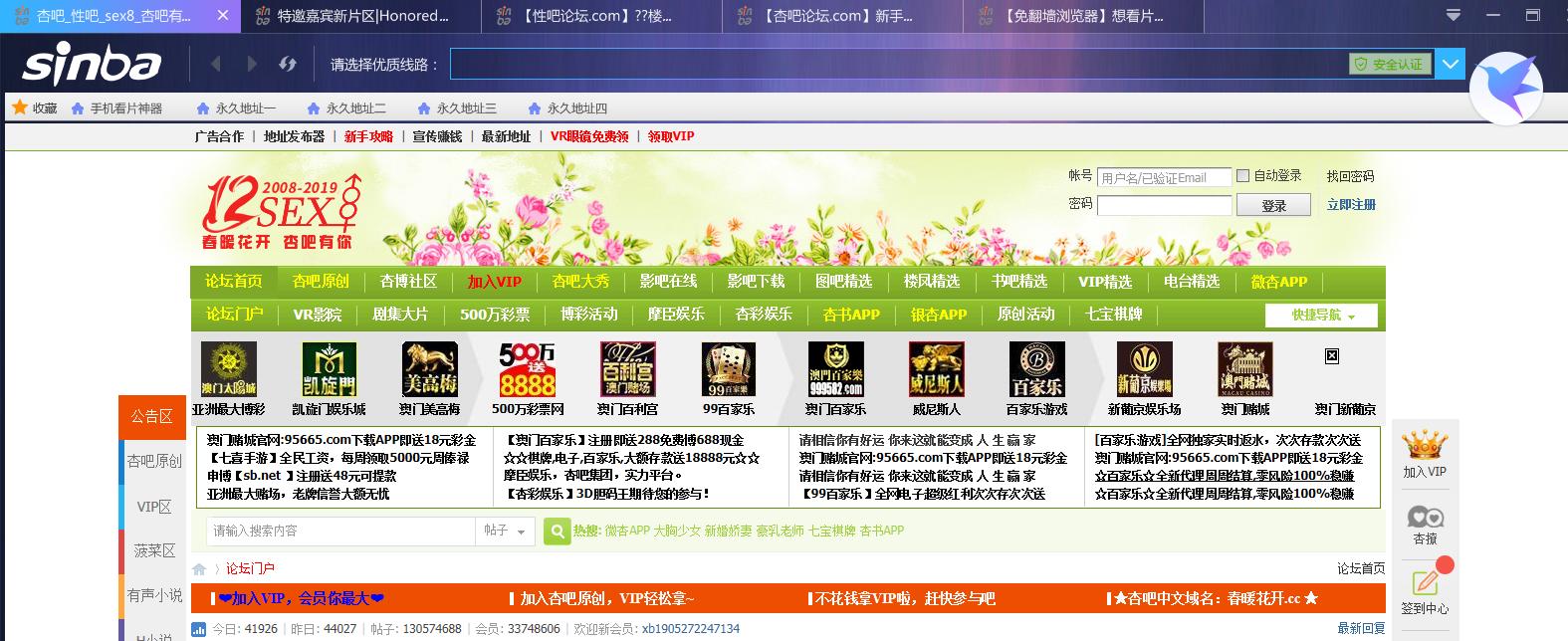The height and width of the screenshot is (641, 1568).
Task: Click the green search magnifier button
Action: [556, 532]
